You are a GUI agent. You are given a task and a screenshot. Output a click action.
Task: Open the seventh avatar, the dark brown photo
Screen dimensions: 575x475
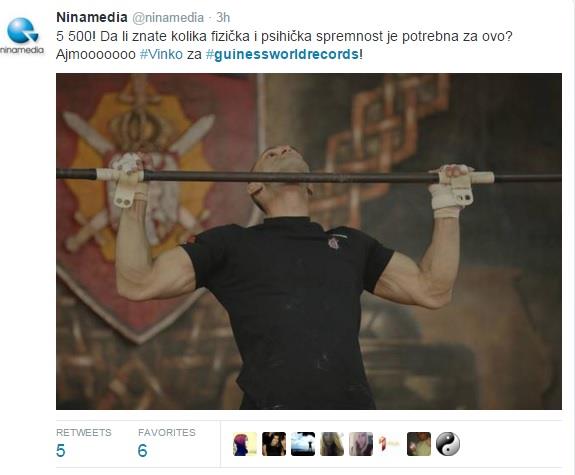point(419,444)
